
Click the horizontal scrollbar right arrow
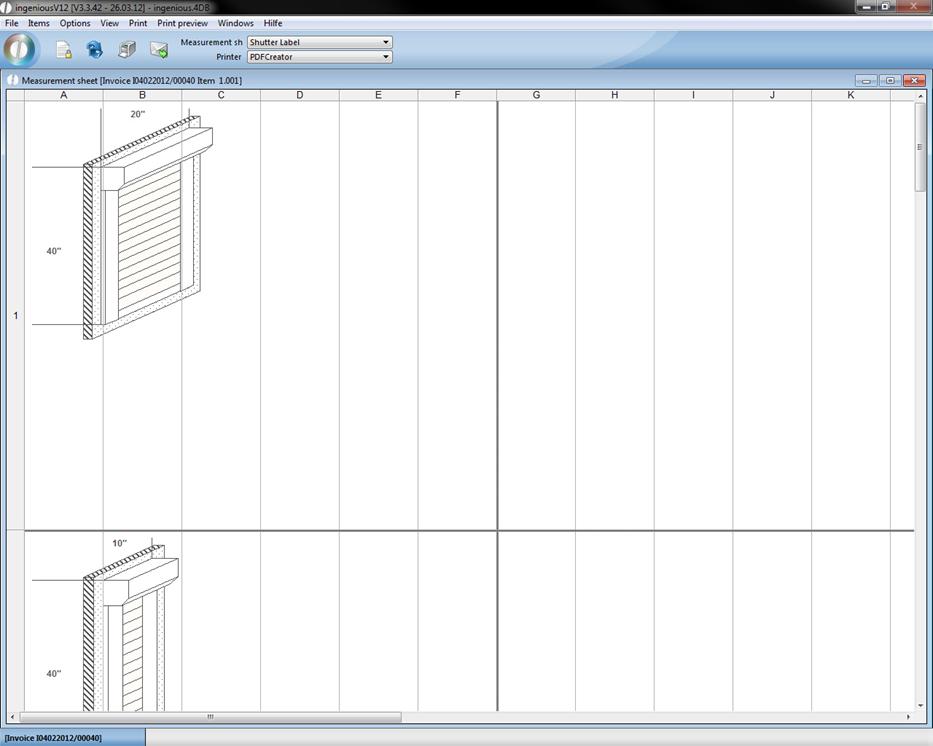908,717
